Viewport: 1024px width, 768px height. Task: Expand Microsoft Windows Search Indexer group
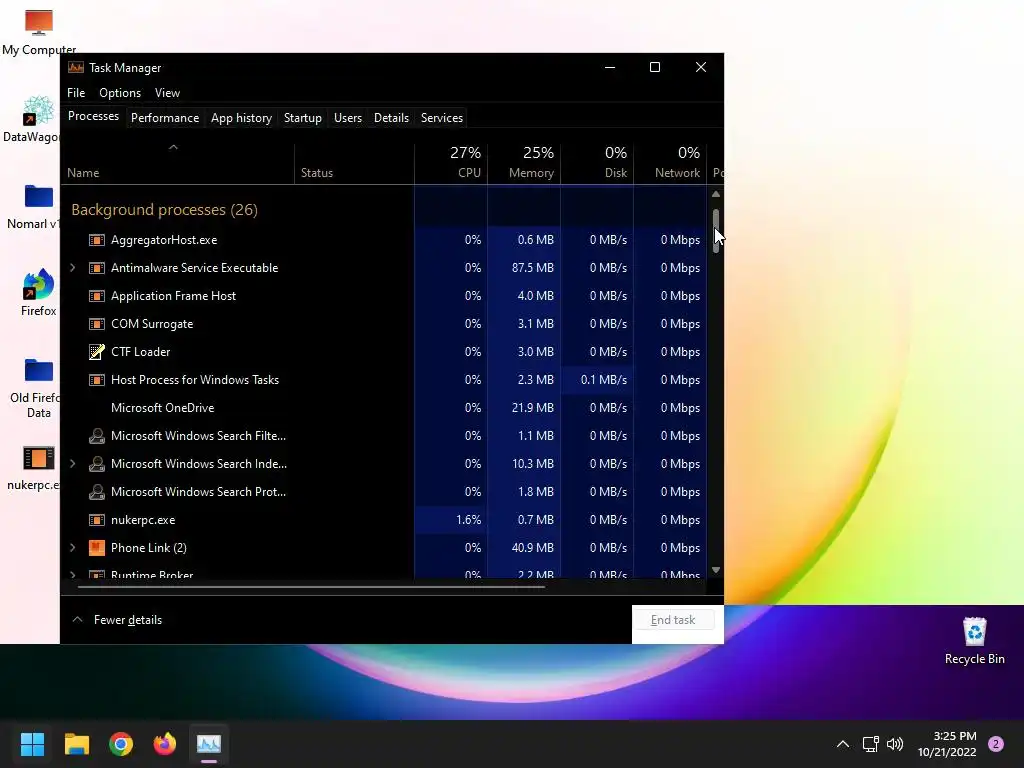coord(73,464)
